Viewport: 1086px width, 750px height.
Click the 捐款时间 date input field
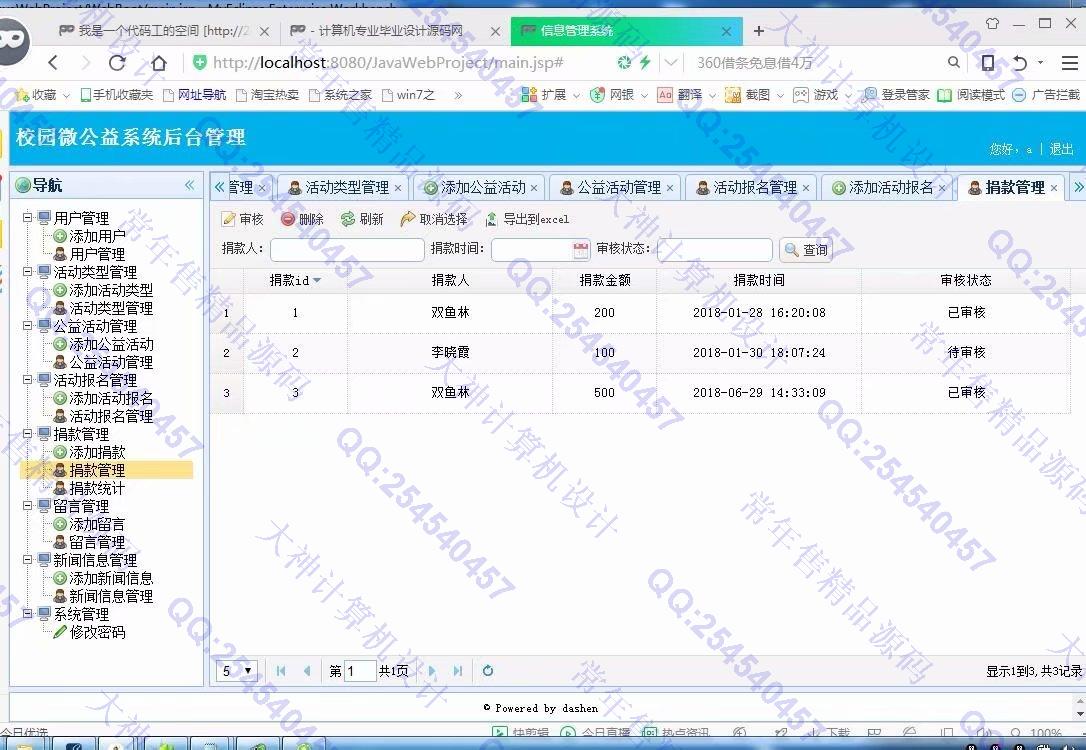coord(532,249)
